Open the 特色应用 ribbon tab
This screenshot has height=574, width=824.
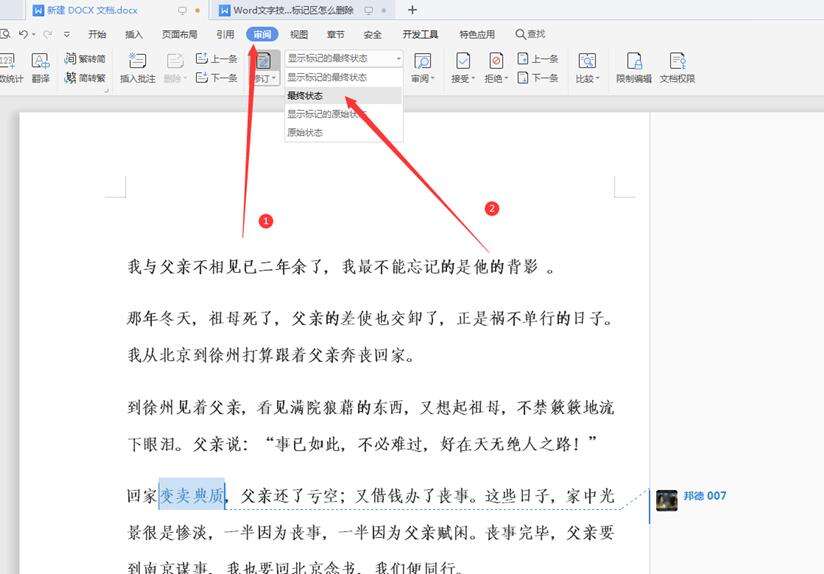[x=477, y=34]
